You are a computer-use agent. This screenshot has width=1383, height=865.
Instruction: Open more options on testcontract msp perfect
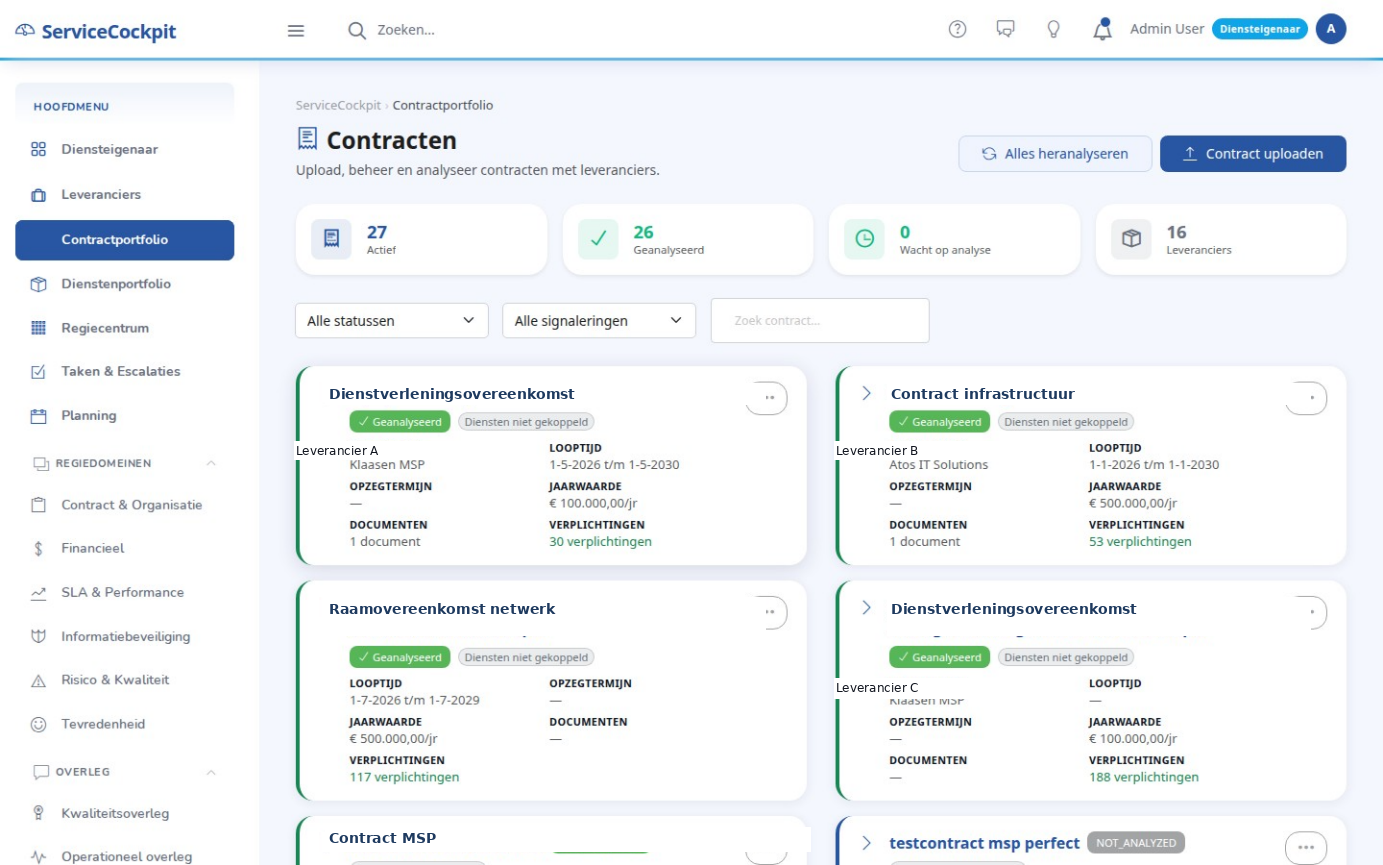pos(1306,847)
